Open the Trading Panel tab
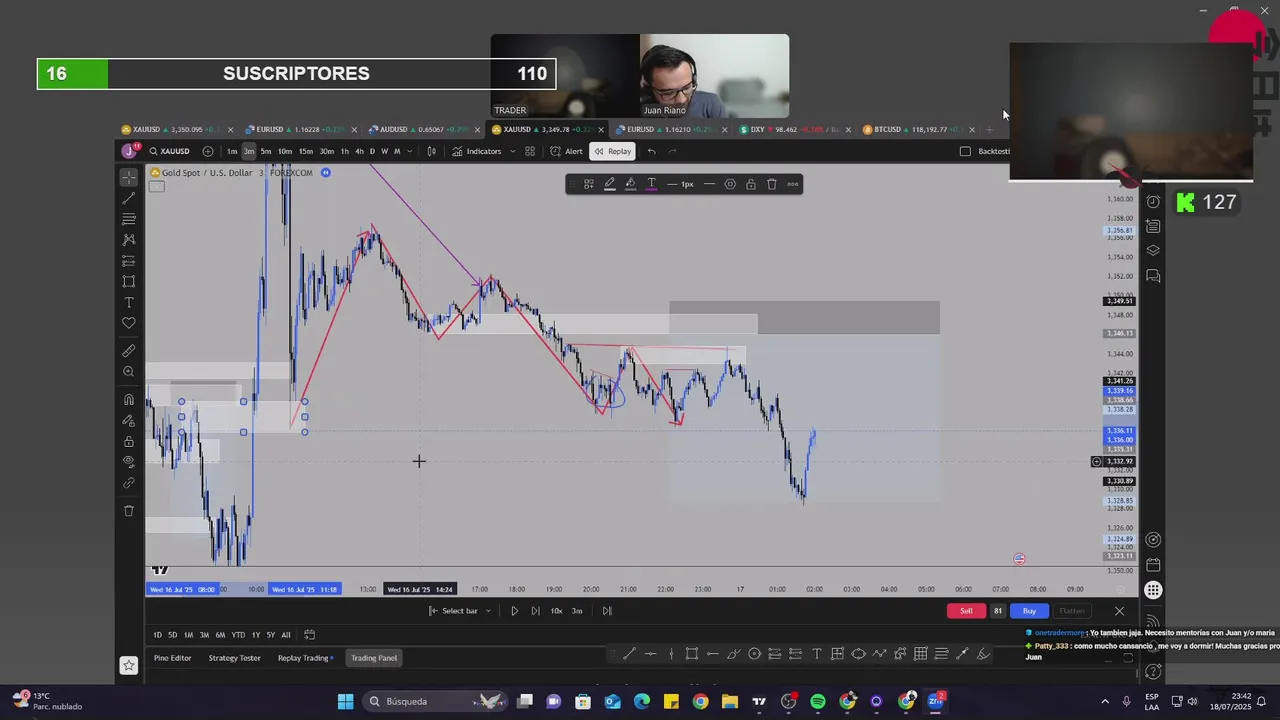 click(x=374, y=658)
